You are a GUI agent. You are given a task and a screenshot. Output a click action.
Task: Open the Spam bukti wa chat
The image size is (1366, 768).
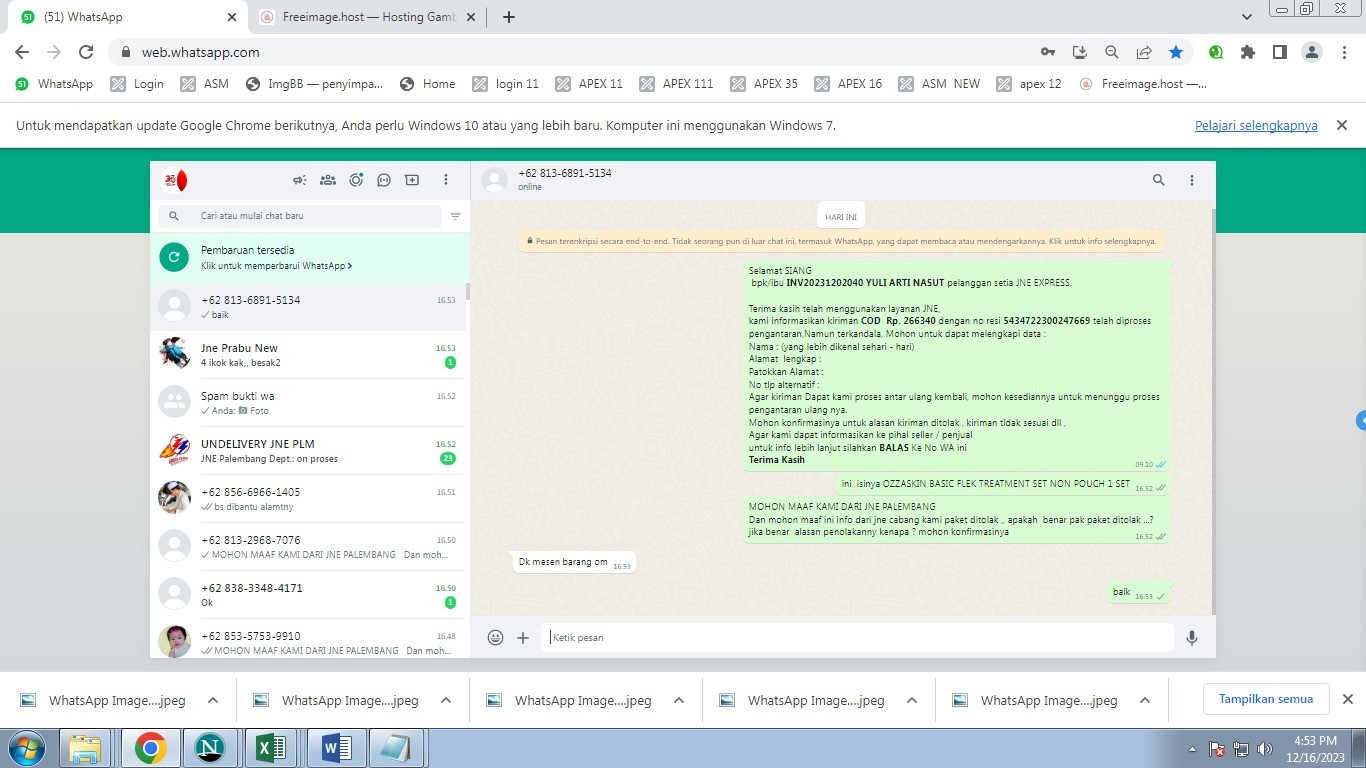coord(308,403)
